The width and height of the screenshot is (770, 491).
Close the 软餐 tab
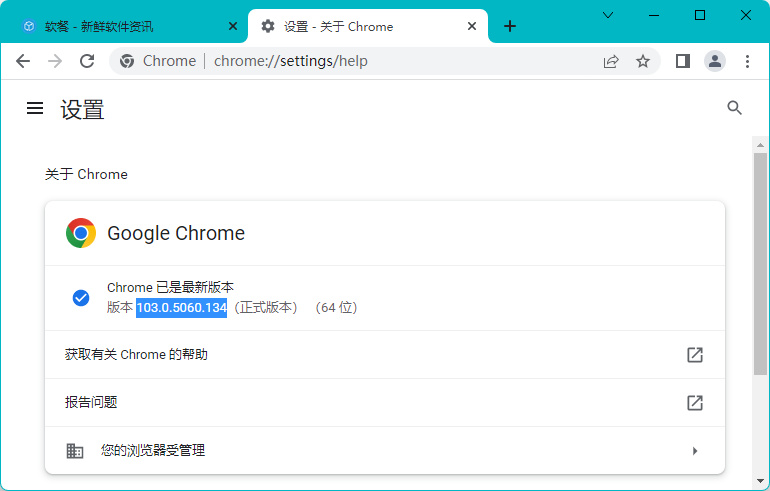[233, 26]
